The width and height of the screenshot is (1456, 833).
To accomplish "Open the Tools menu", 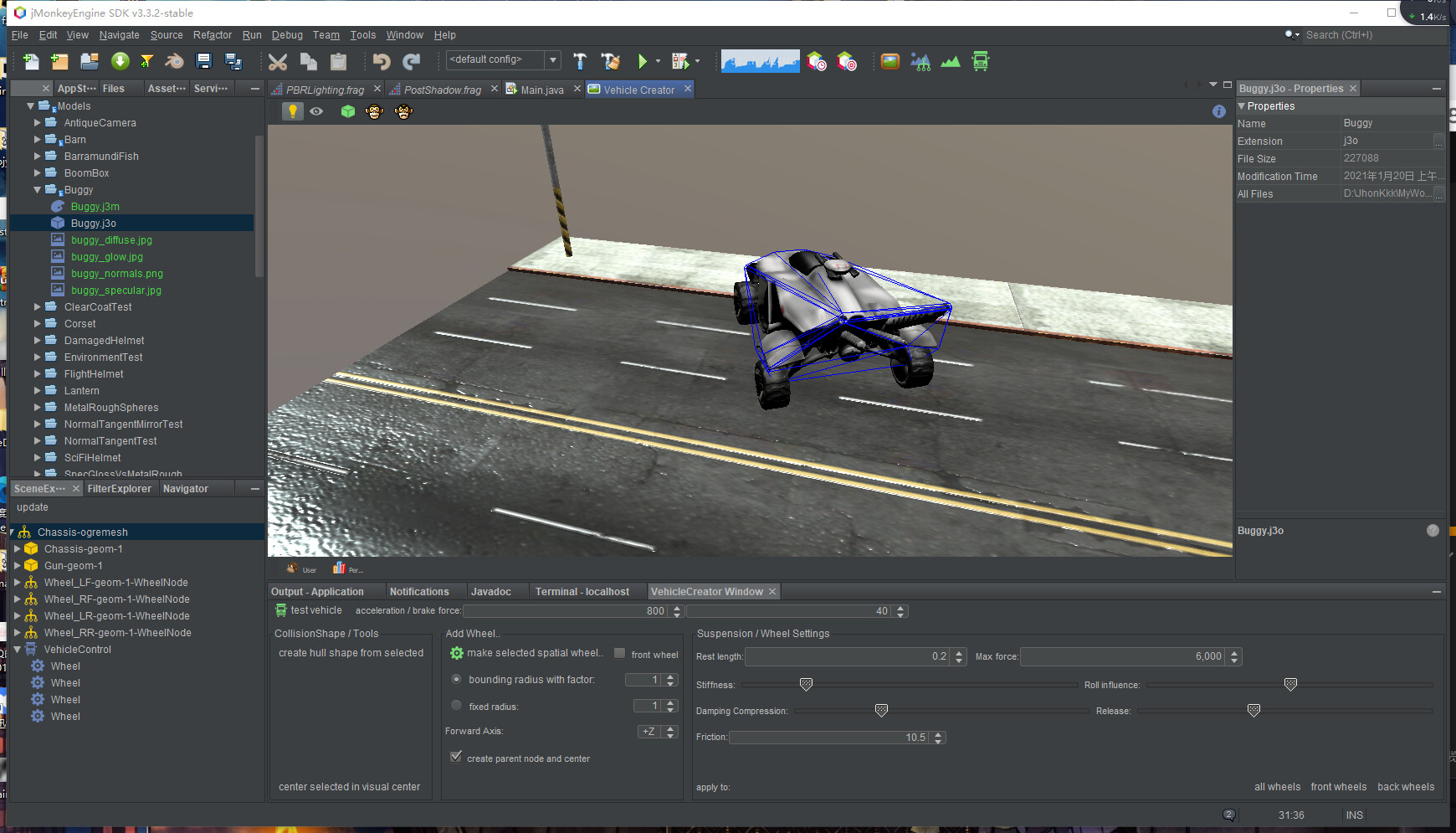I will click(x=363, y=35).
